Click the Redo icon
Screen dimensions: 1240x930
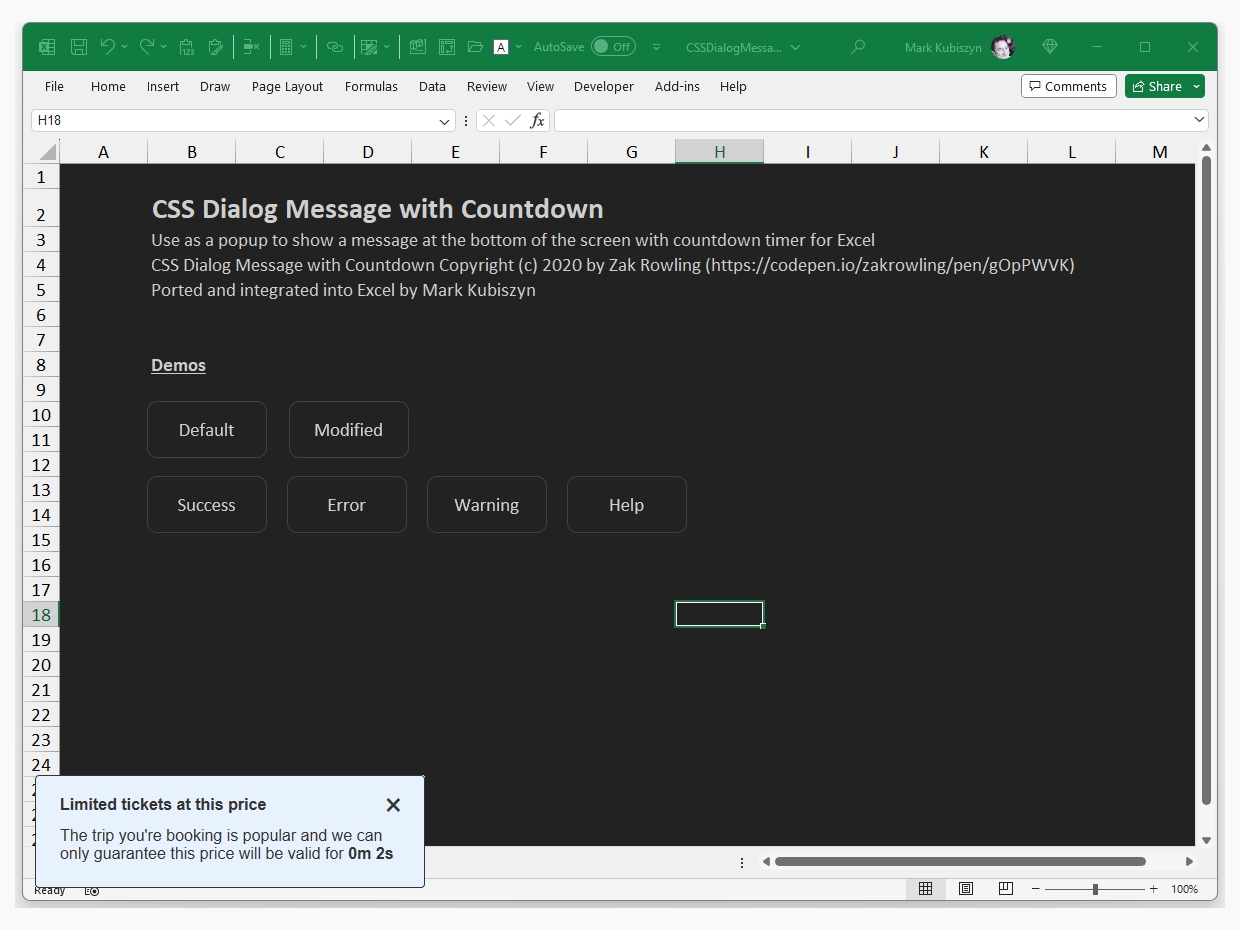147,46
